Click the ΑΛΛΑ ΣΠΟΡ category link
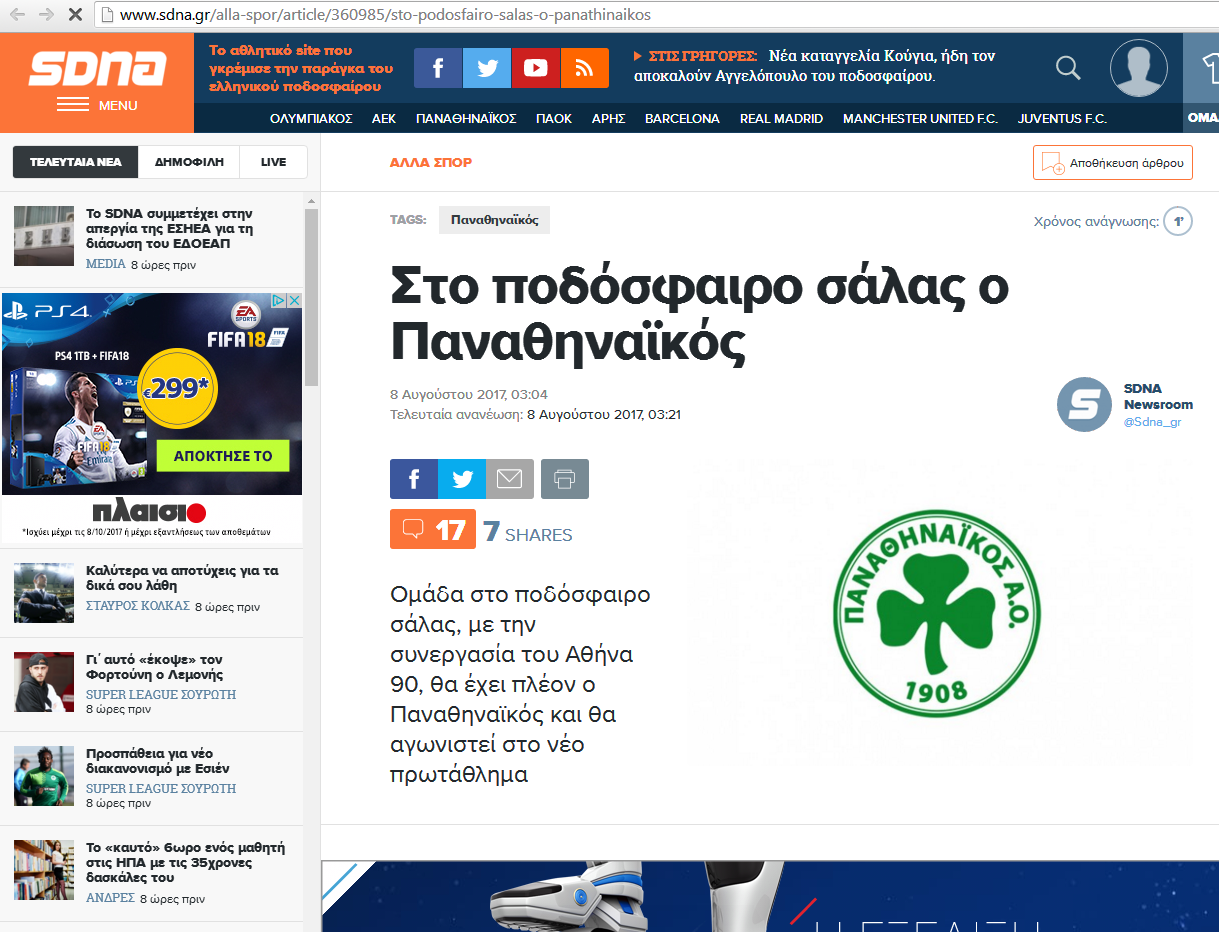This screenshot has width=1219, height=932. [x=431, y=162]
